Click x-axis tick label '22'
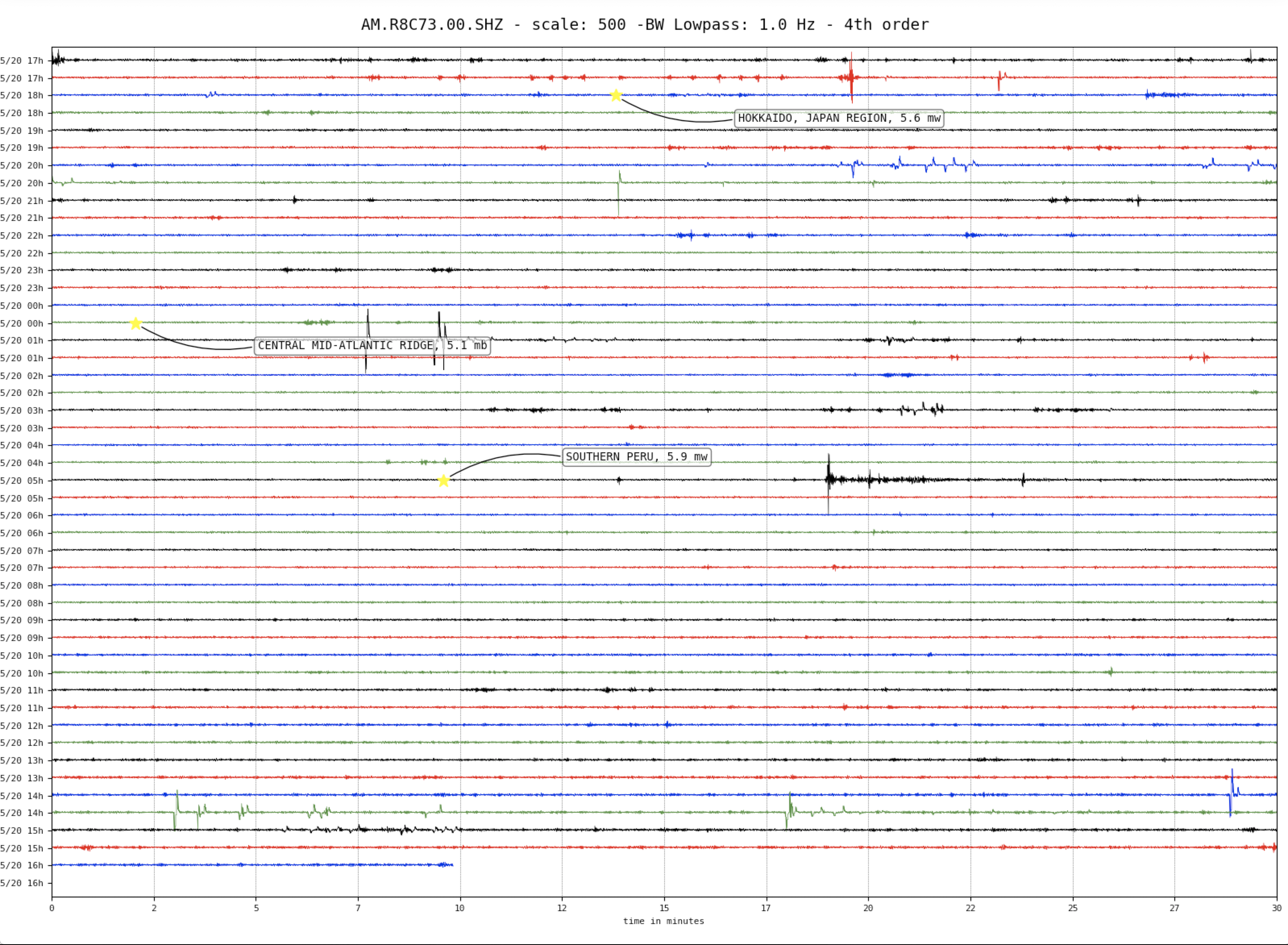The image size is (1288, 945). click(970, 908)
